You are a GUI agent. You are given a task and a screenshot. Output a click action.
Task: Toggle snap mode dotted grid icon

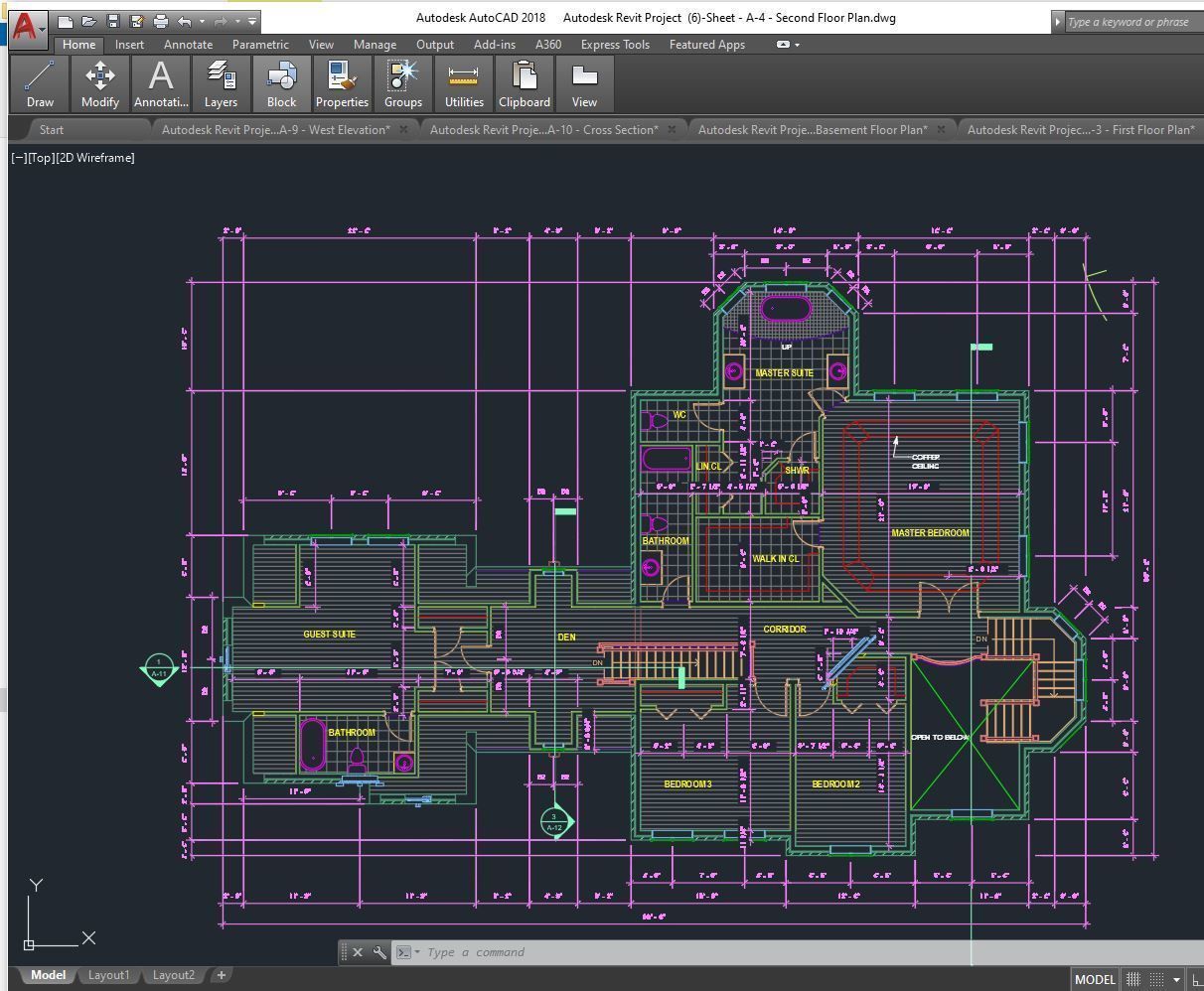coord(1156,979)
